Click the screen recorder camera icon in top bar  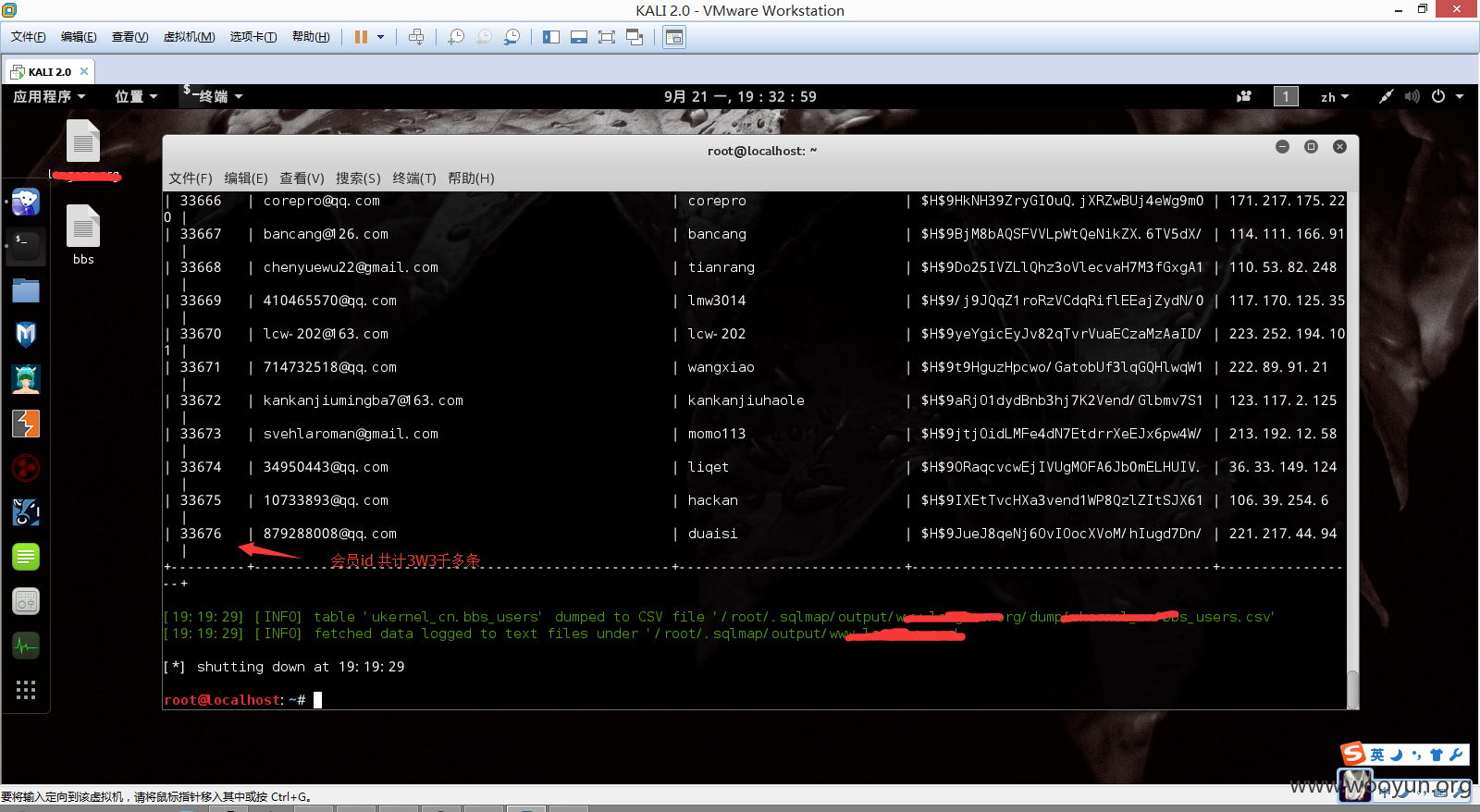[x=1244, y=96]
